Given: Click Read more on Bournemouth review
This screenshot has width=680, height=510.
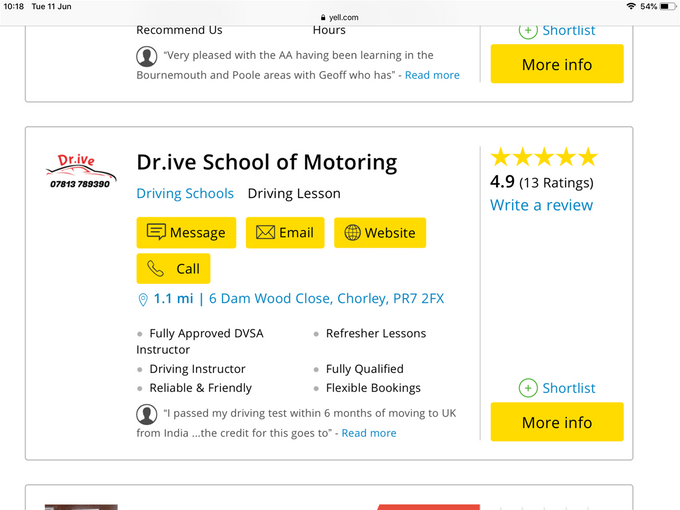Looking at the screenshot, I should (432, 75).
